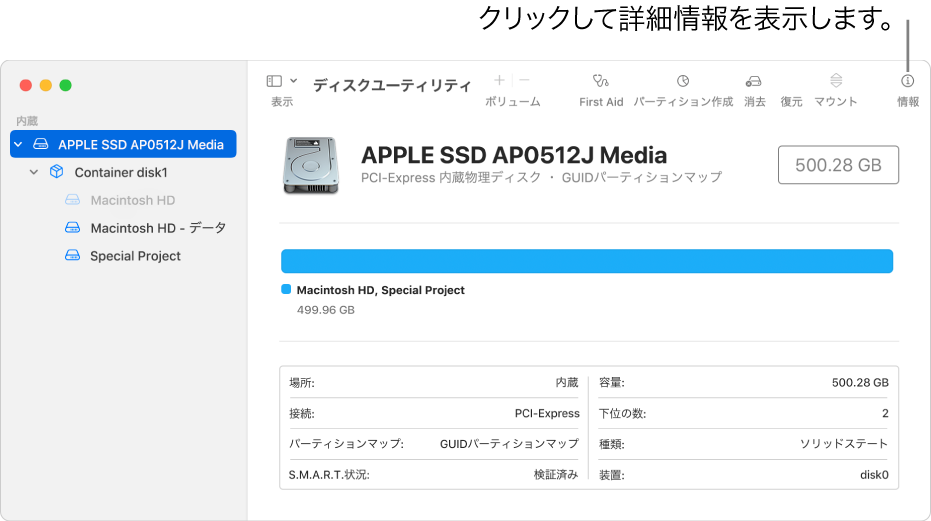Select Container disk1 in sidebar
This screenshot has width=931, height=521.
pyautogui.click(x=123, y=172)
